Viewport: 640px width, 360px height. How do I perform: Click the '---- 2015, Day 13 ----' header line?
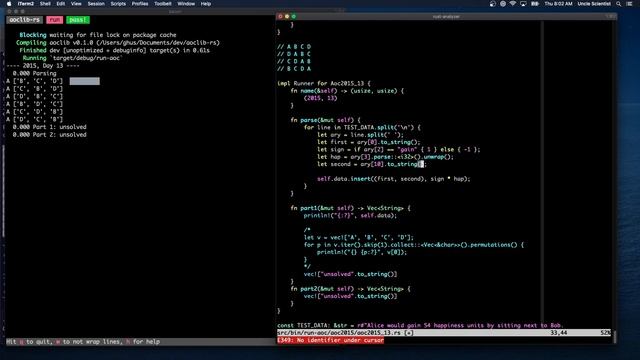point(43,66)
